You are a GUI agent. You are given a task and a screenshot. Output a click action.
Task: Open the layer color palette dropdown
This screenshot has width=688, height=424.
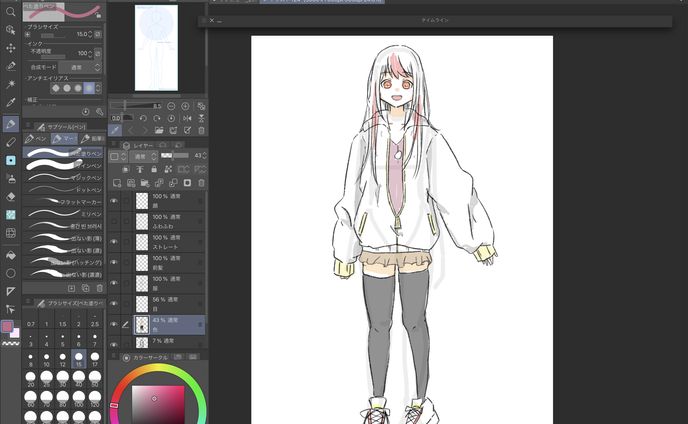pyautogui.click(x=118, y=156)
